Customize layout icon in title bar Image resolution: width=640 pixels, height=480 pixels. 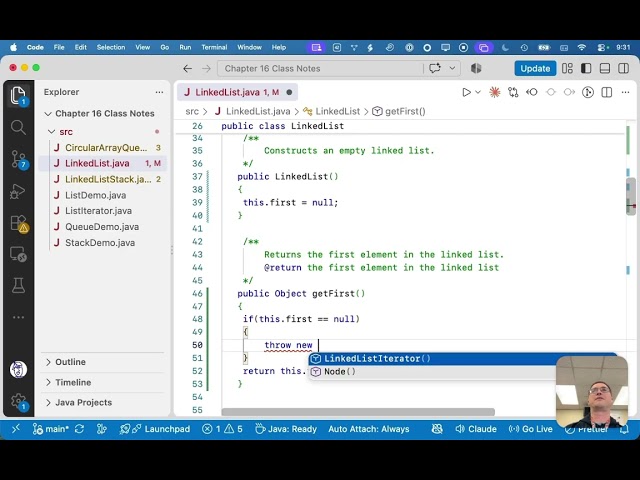[x=567, y=68]
